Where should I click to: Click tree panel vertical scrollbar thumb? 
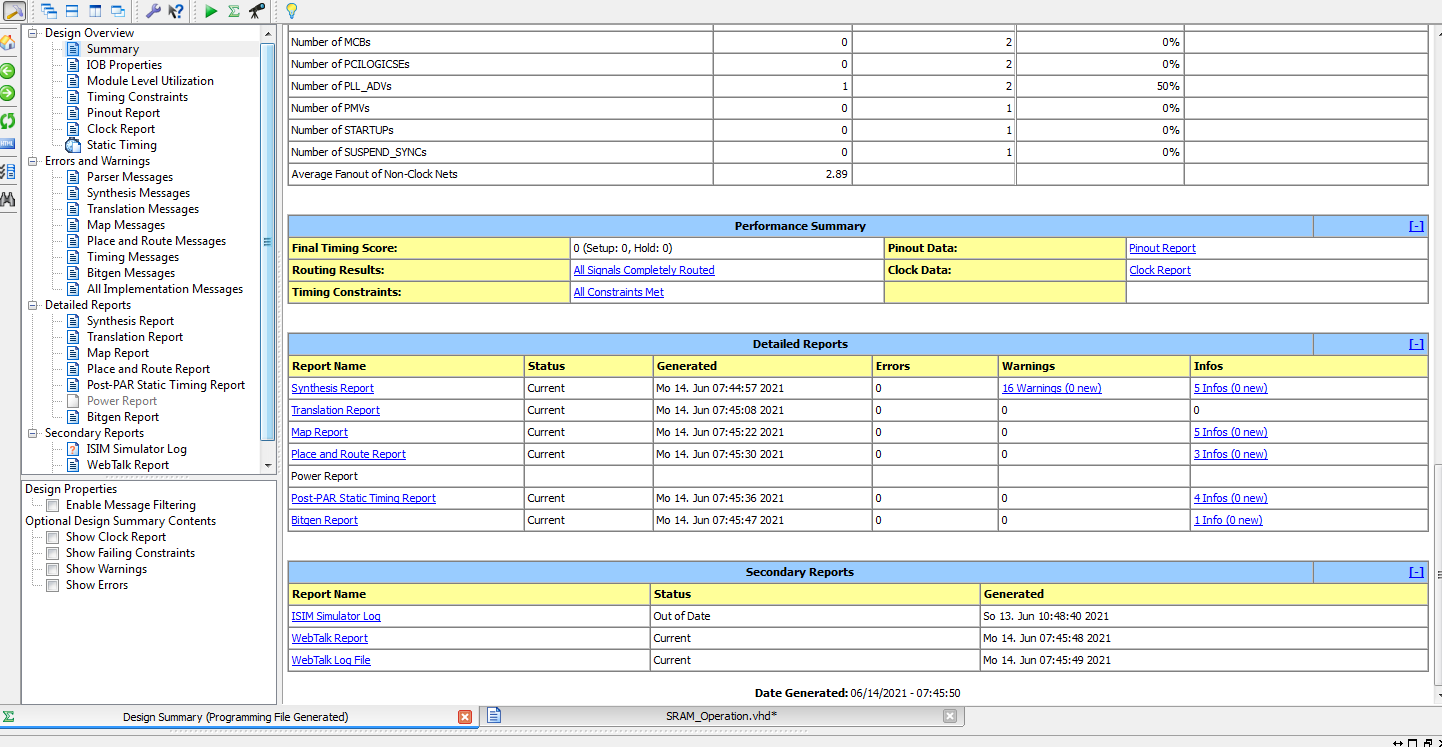267,241
